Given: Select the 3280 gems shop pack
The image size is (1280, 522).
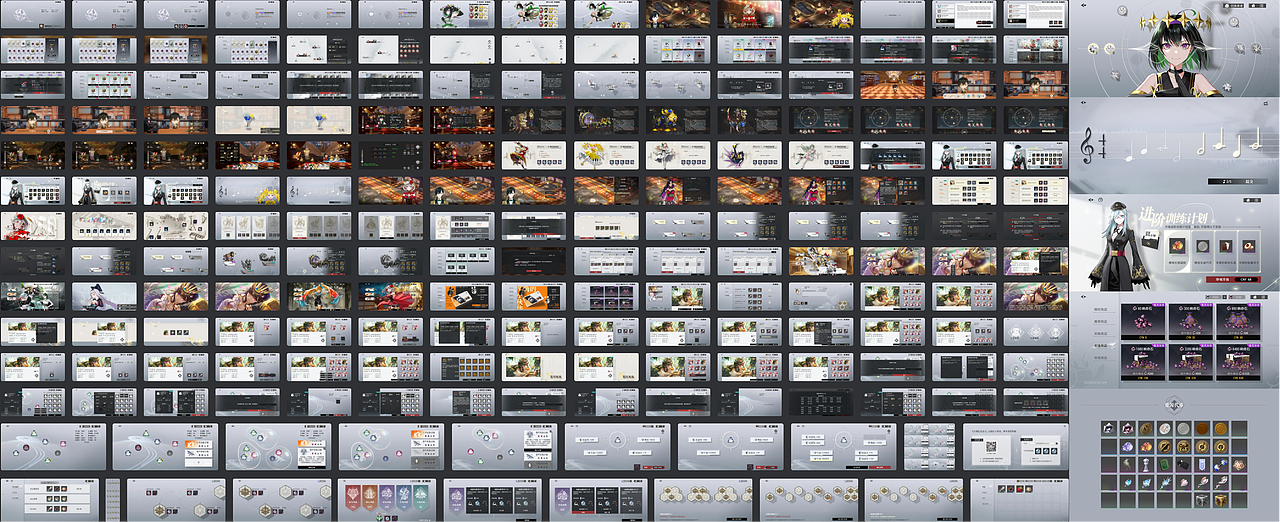Looking at the screenshot, I should [x=1190, y=363].
